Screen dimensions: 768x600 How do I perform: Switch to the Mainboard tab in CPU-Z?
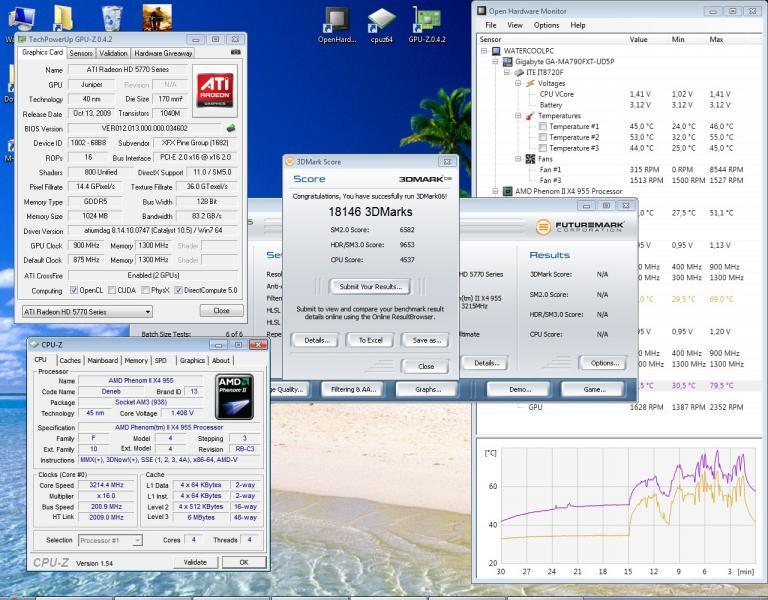click(x=103, y=360)
